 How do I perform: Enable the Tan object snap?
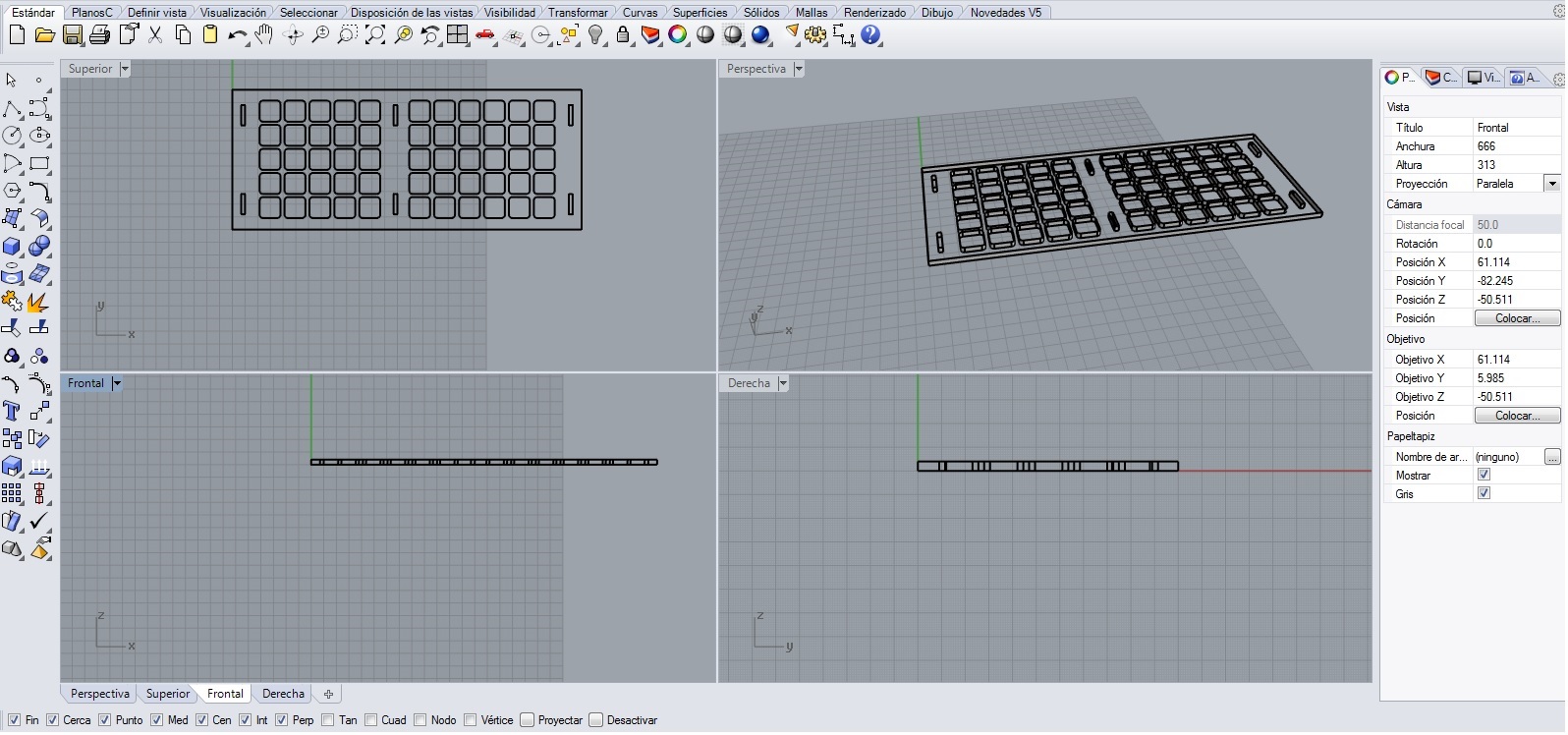tap(328, 721)
